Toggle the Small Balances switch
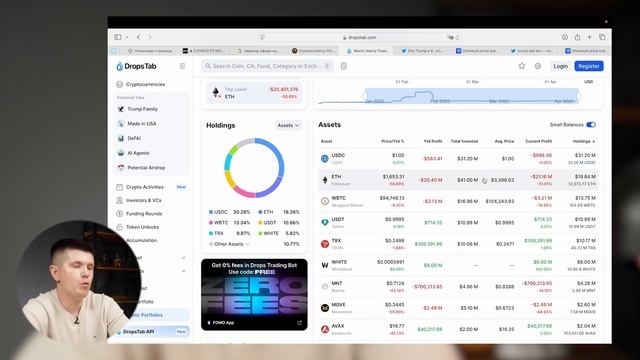 [x=591, y=125]
